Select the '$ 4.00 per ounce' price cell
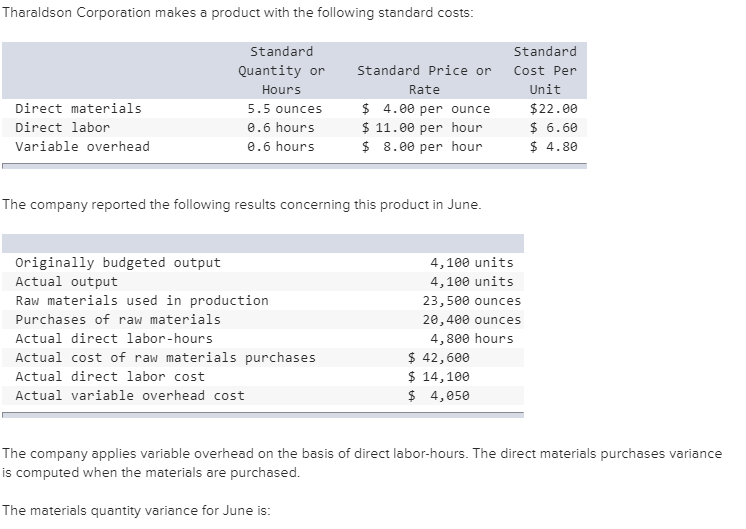Image resolution: width=746 pixels, height=529 pixels. (426, 108)
